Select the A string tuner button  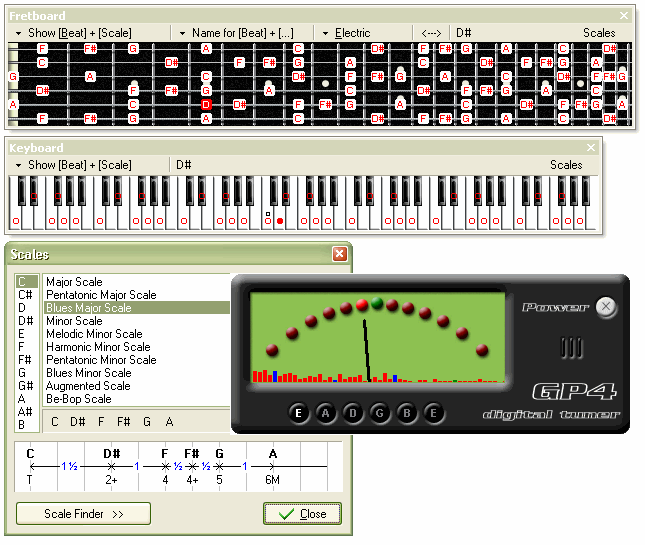tap(326, 413)
